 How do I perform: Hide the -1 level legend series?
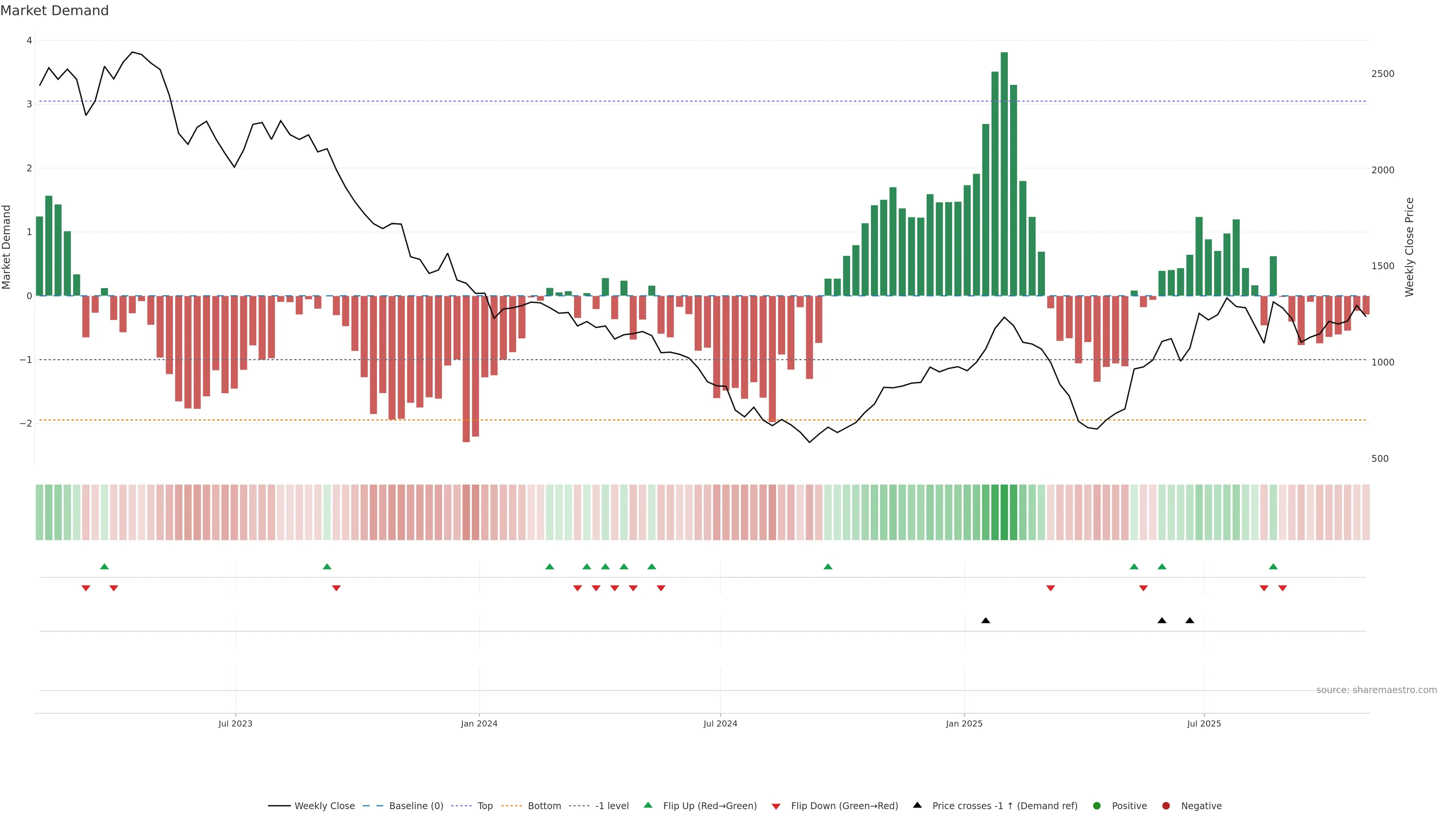click(x=612, y=806)
